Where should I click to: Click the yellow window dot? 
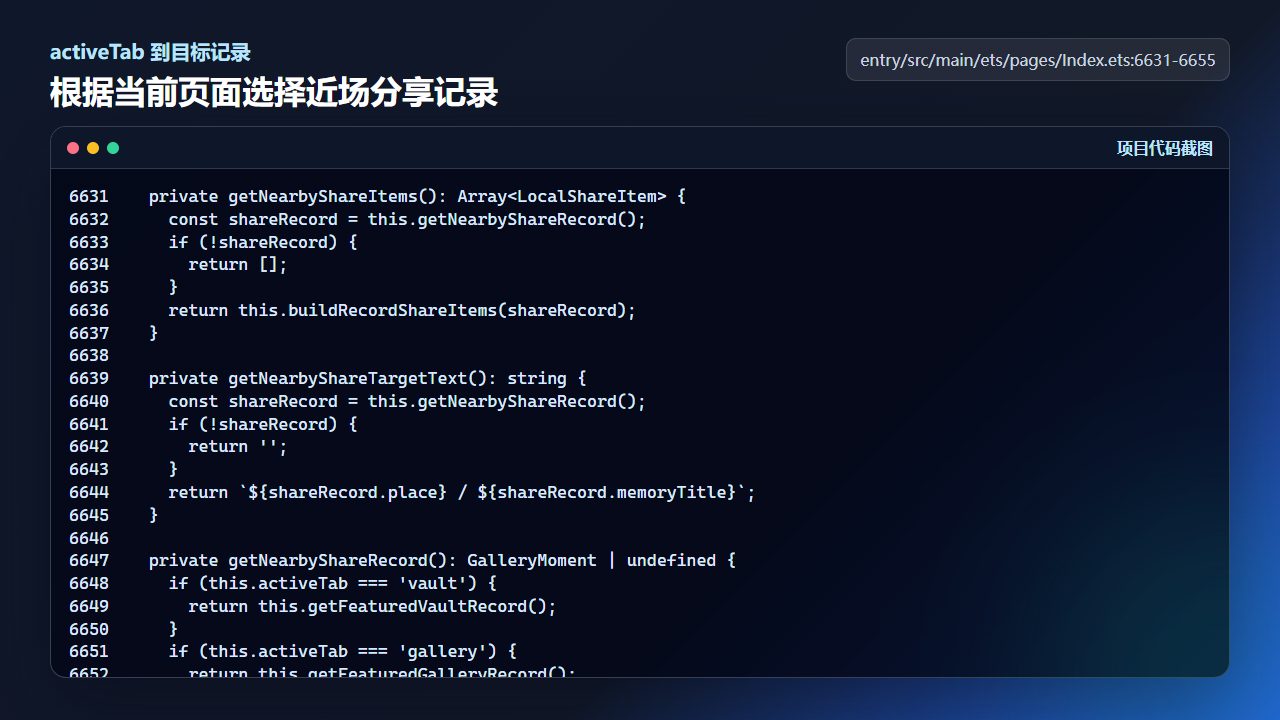pos(93,148)
